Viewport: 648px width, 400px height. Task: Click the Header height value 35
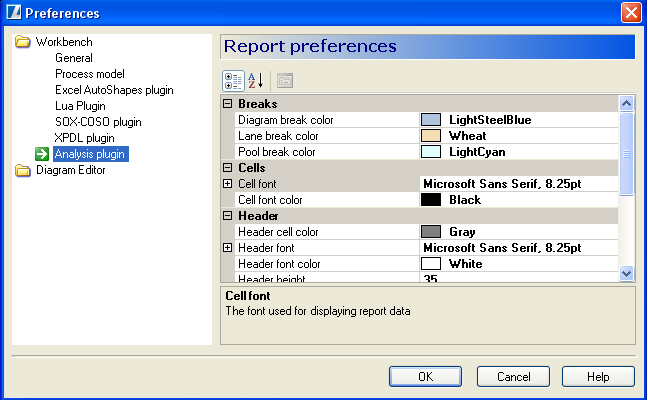[x=430, y=279]
